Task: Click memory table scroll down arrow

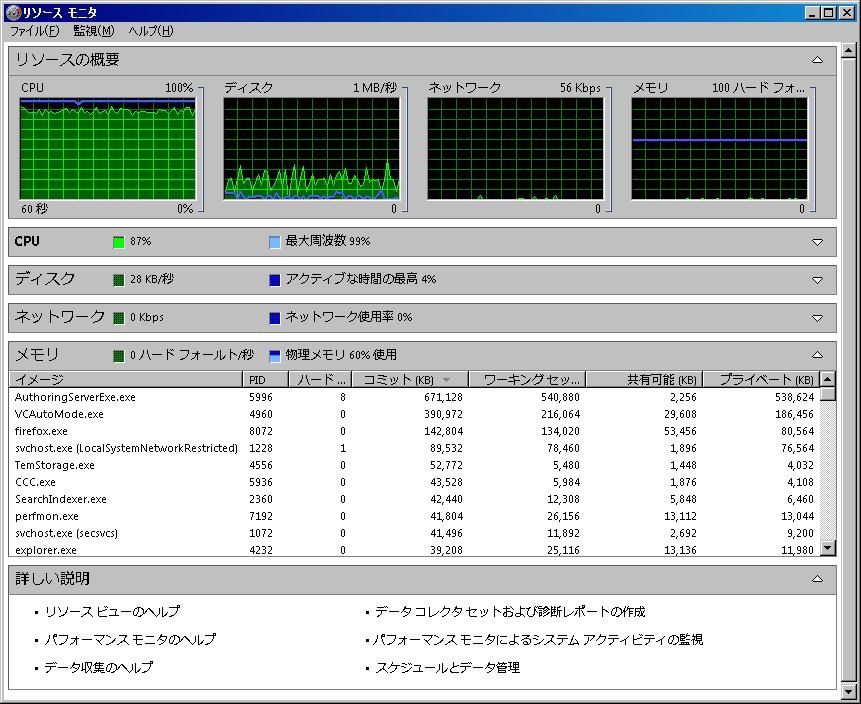Action: (828, 547)
